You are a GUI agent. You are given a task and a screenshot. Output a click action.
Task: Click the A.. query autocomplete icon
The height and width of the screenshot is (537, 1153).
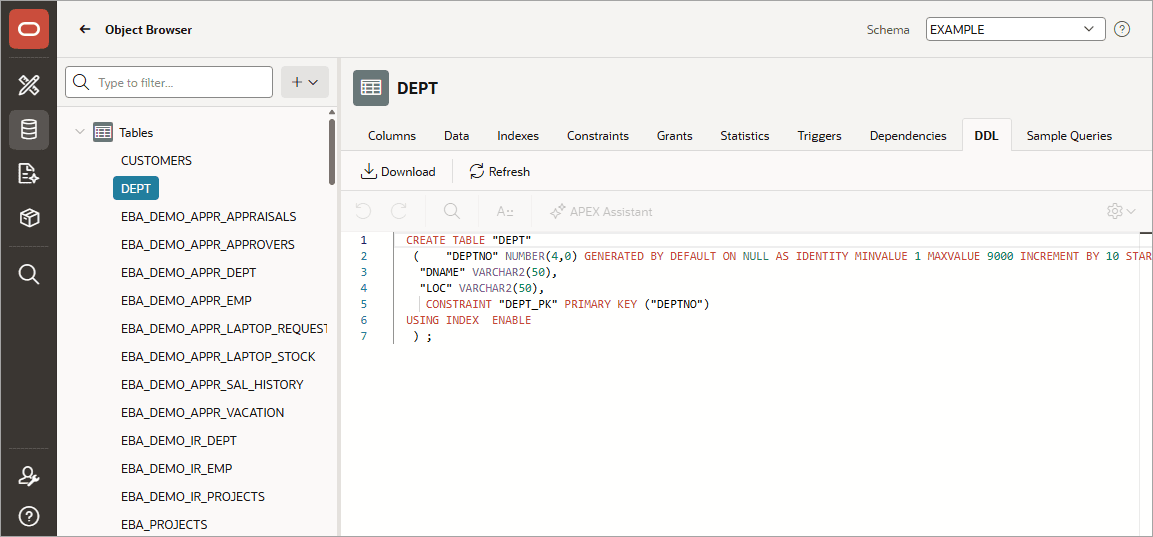pyautogui.click(x=504, y=211)
